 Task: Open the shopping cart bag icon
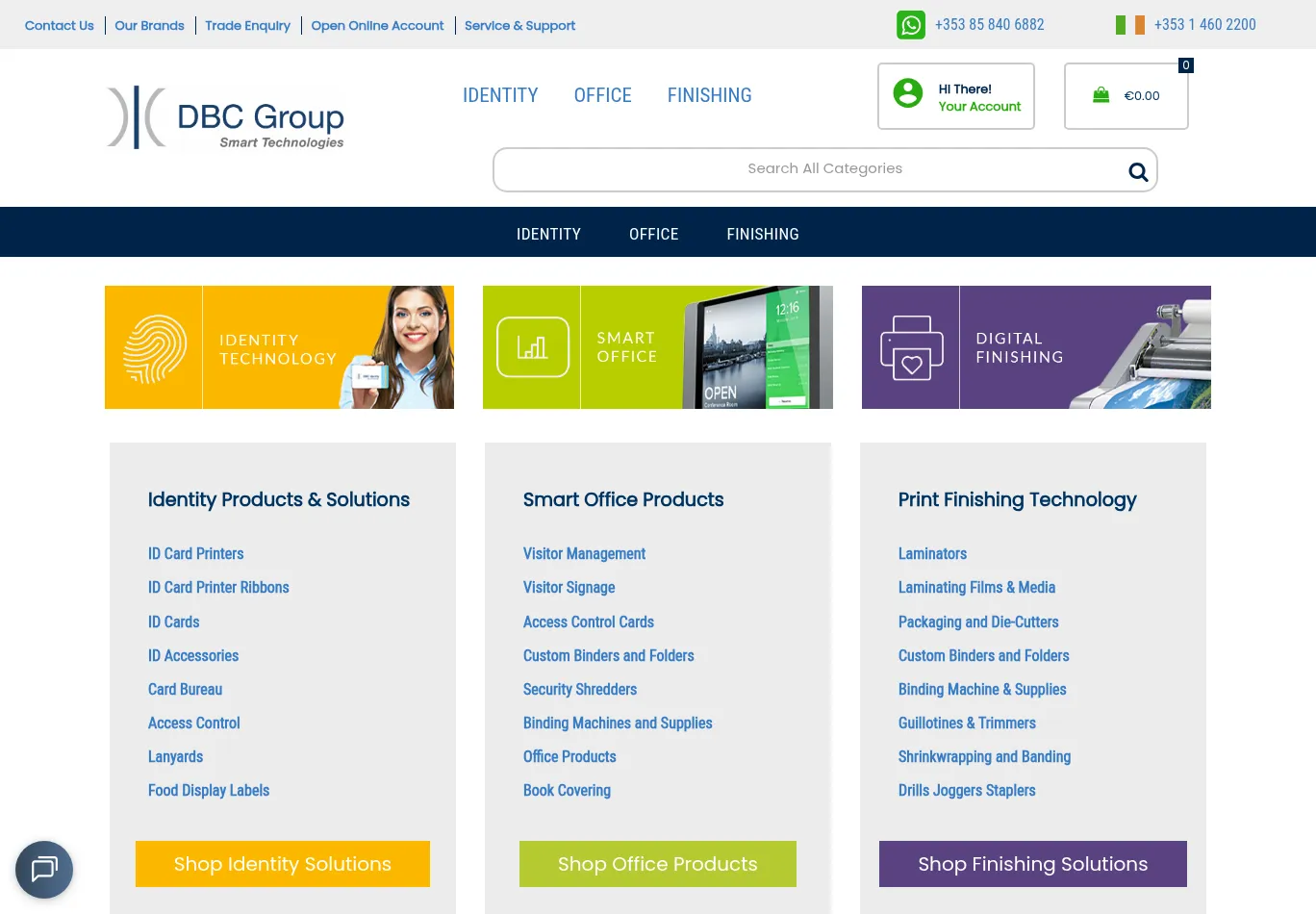click(1101, 95)
